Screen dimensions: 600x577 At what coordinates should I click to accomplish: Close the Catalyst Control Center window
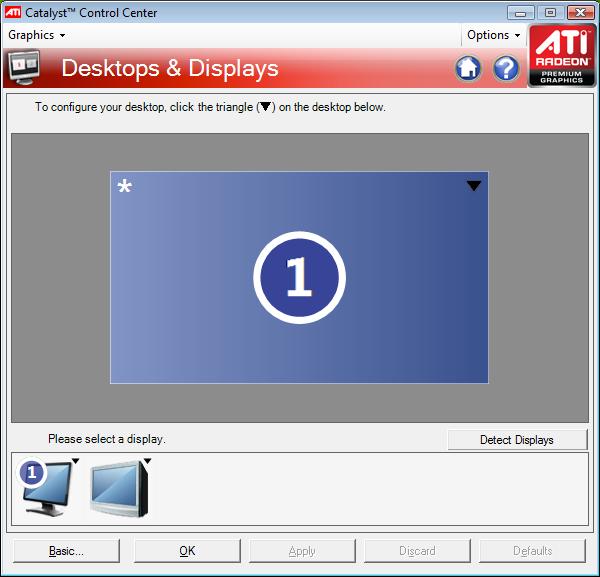coord(580,13)
